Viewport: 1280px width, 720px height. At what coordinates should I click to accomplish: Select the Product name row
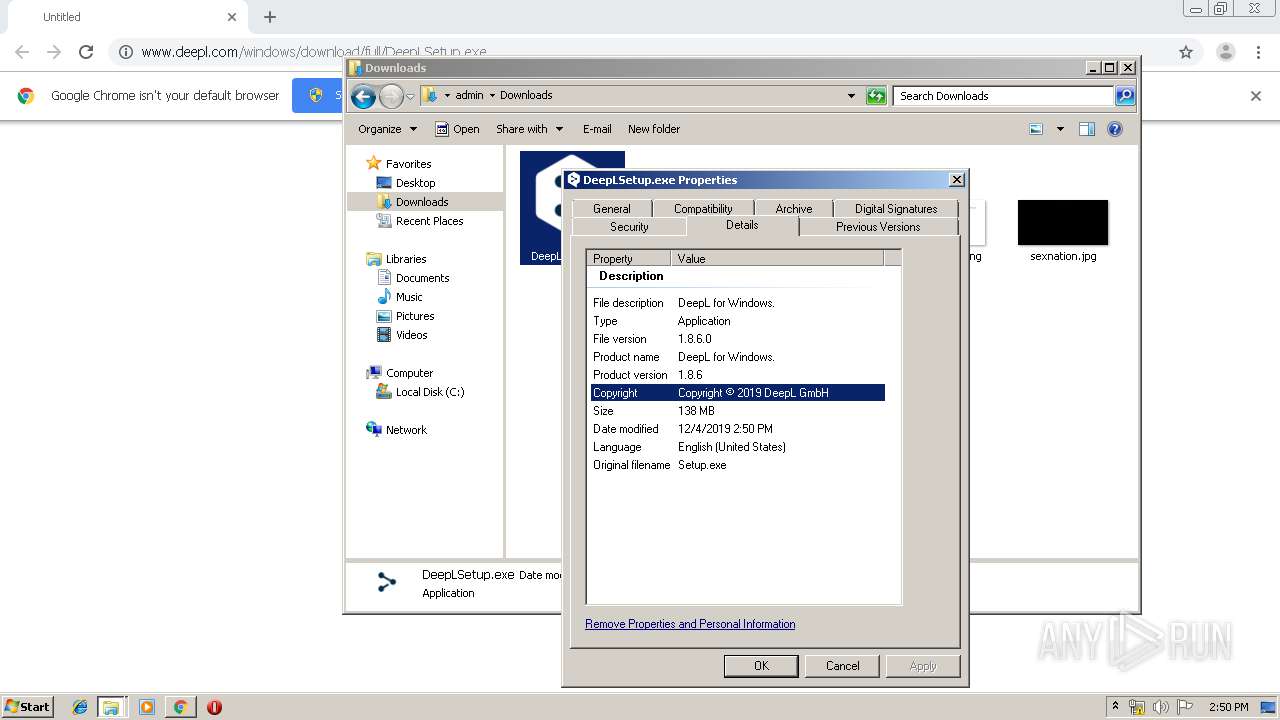[737, 357]
